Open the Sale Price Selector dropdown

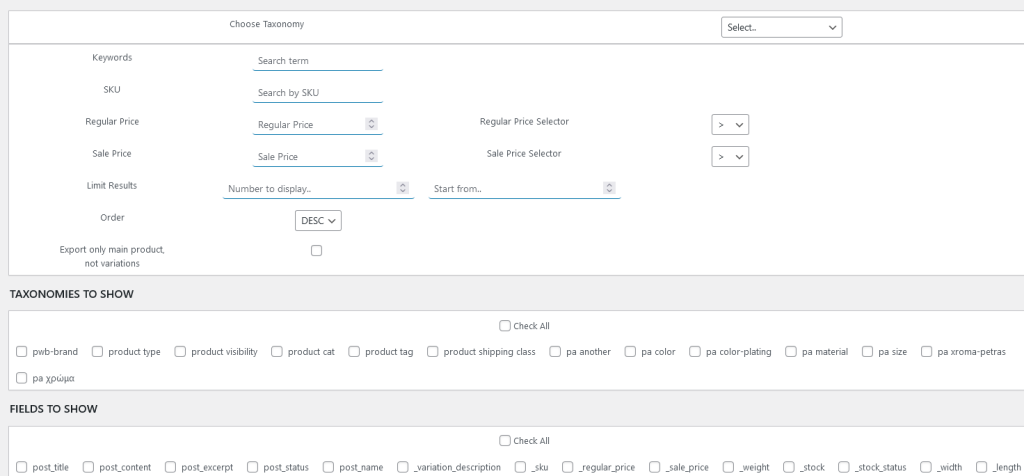click(729, 157)
